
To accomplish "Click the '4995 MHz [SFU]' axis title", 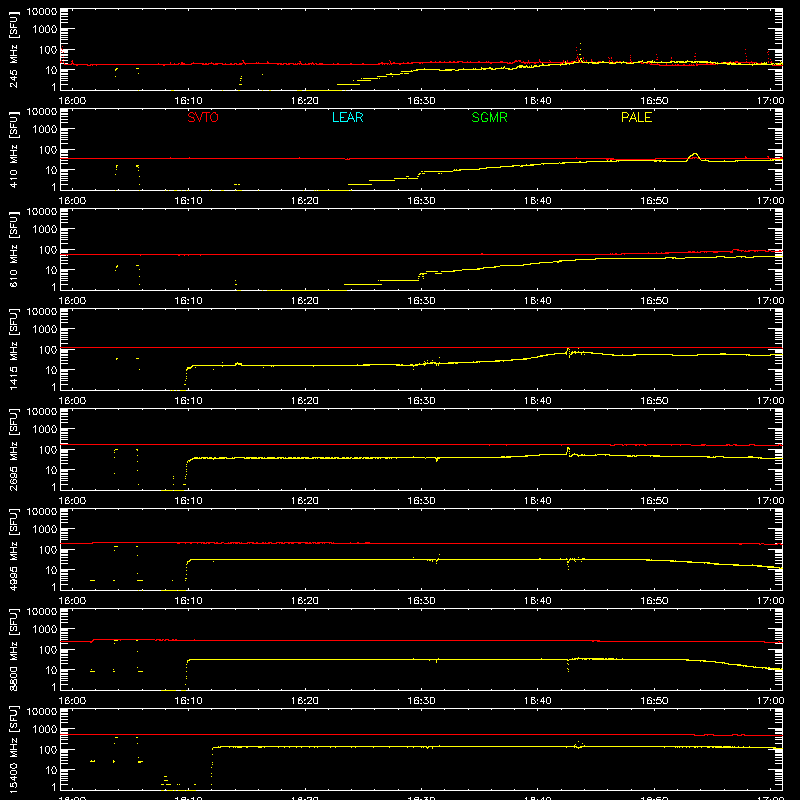I will (13, 549).
